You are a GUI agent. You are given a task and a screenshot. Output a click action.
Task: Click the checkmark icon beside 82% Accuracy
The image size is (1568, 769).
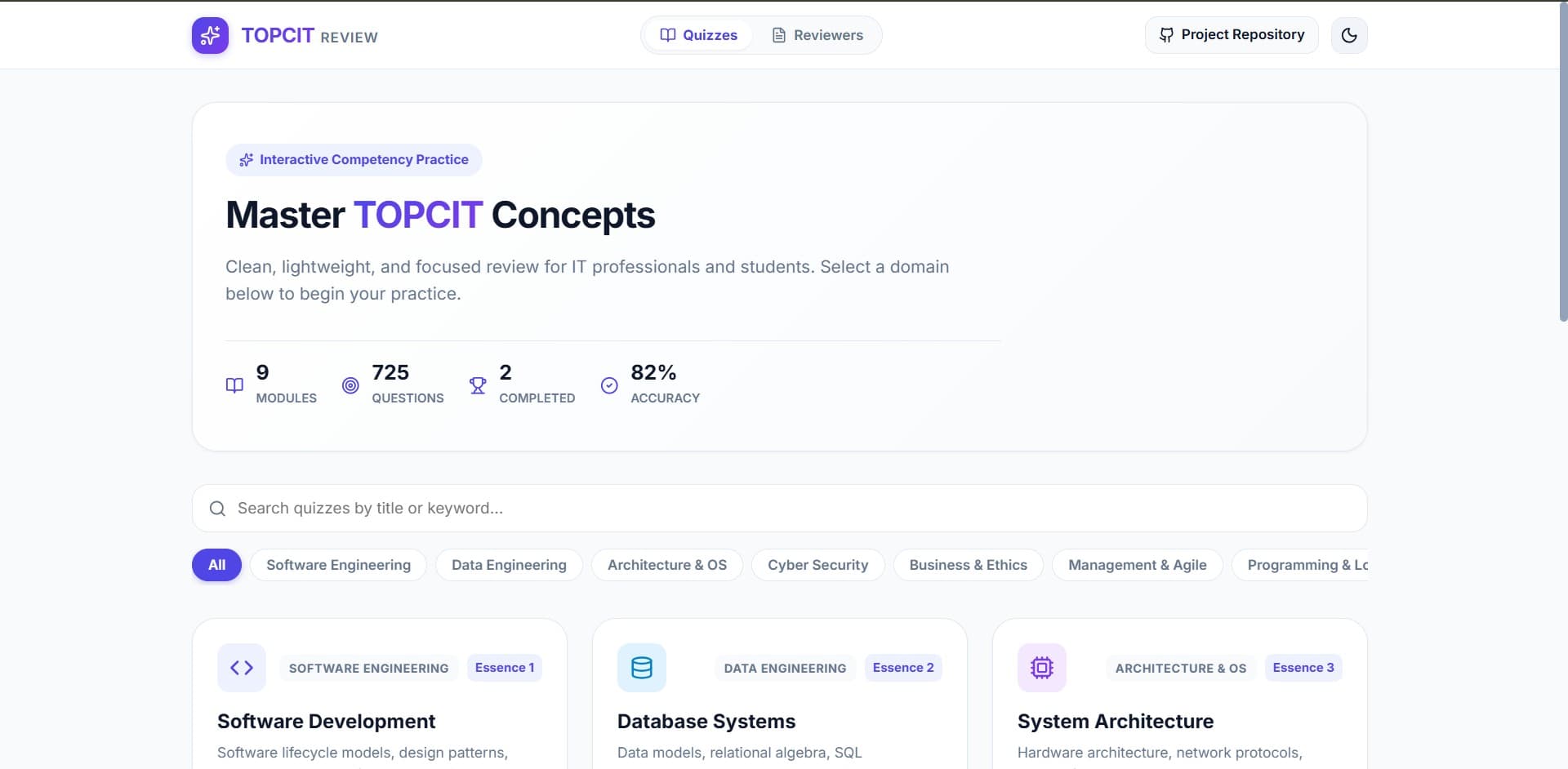click(x=609, y=385)
